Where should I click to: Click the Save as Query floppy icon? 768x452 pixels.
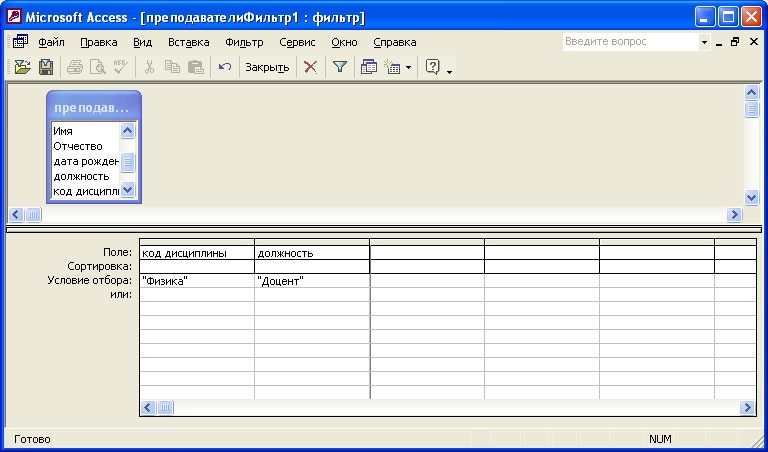46,67
